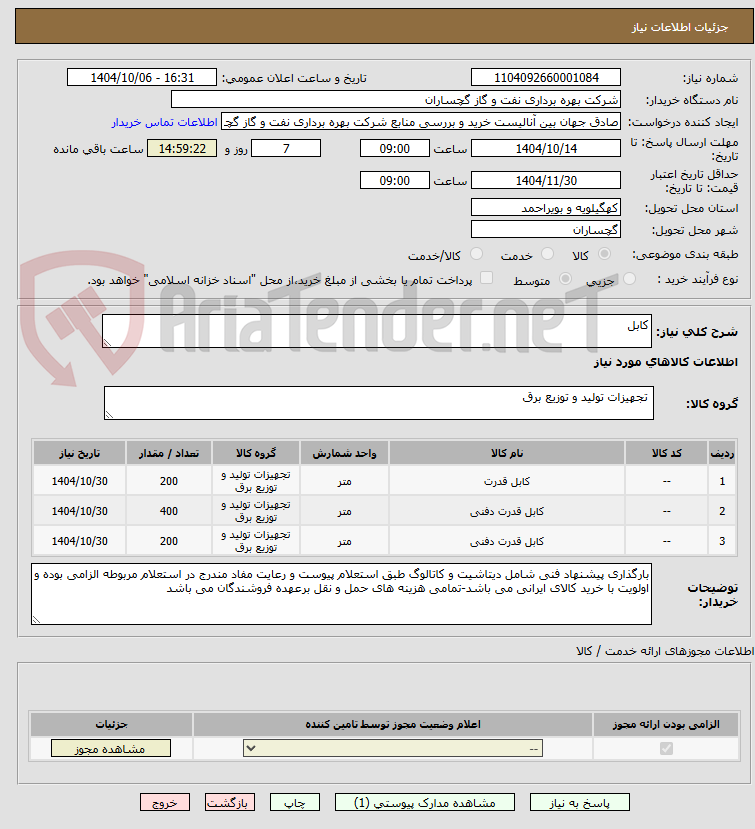755x829 pixels.
Task: Click the تعداد / مقدار column header
Action: click(169, 453)
